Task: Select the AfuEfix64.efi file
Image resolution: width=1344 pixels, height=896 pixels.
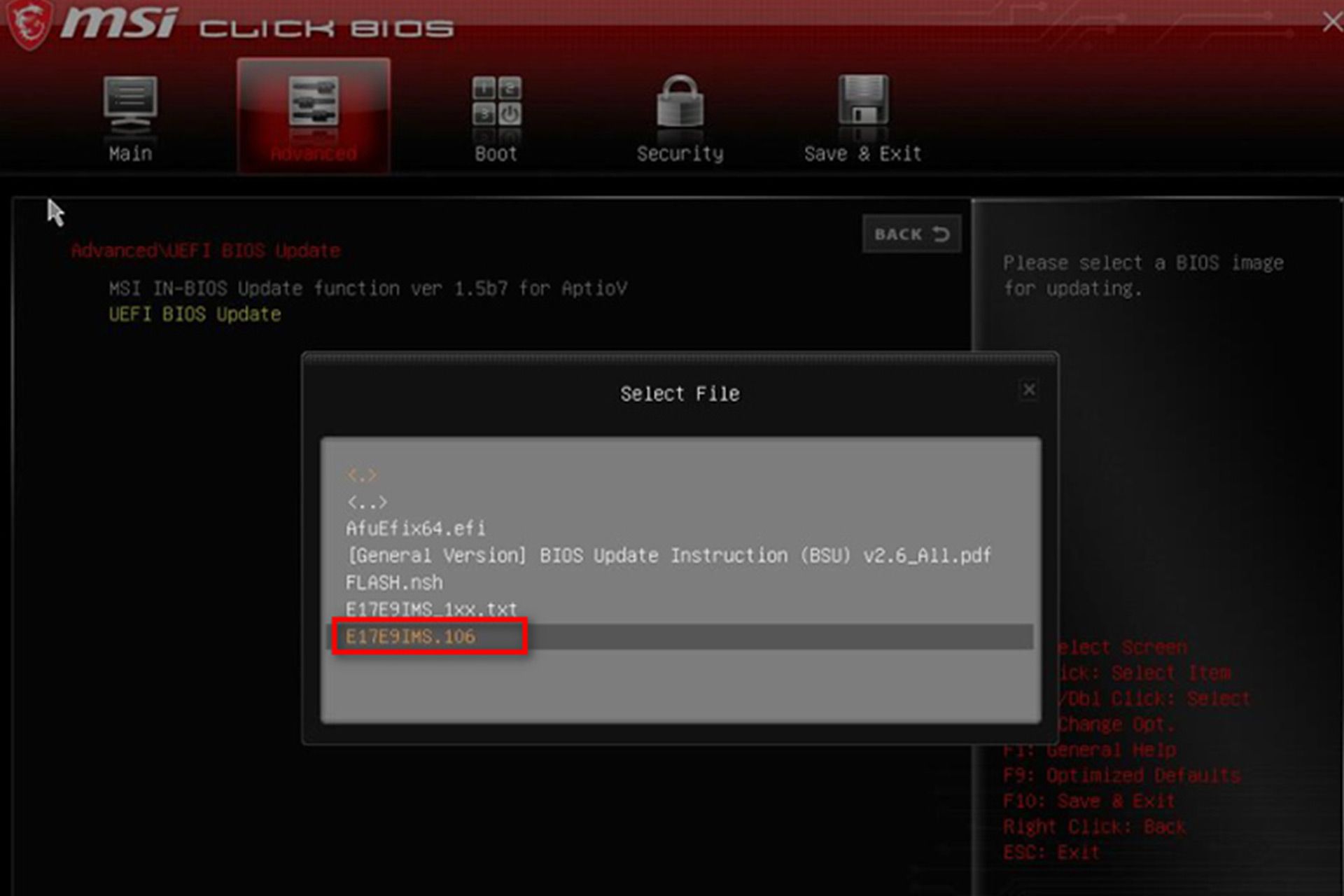Action: [415, 528]
